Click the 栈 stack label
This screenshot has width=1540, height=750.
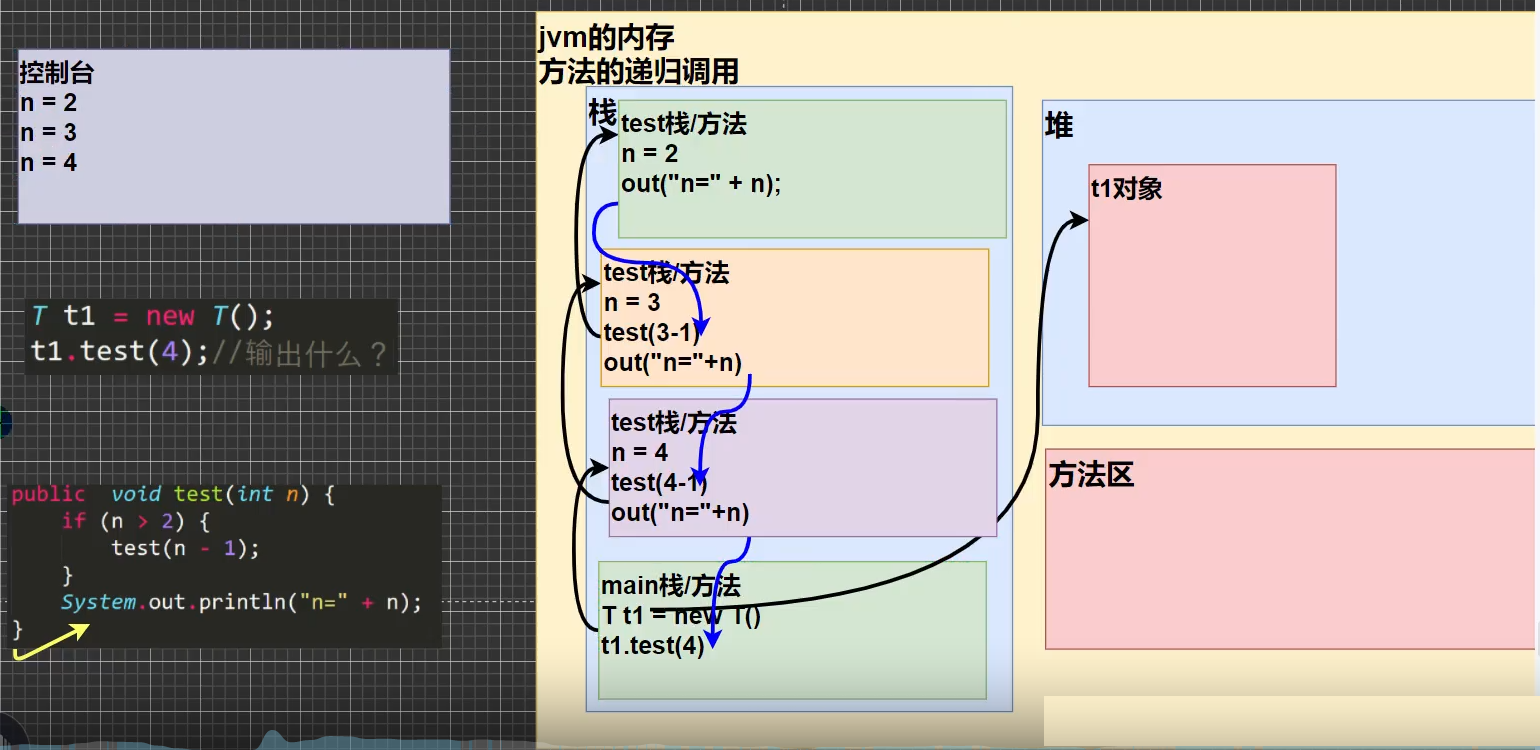click(602, 113)
